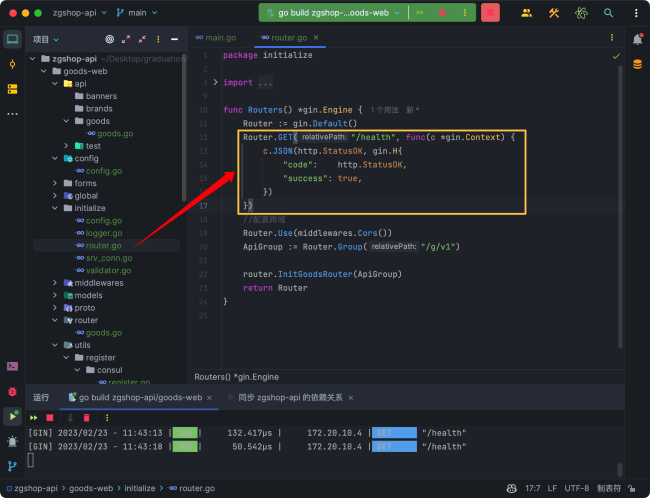
Task: Open the Search Everywhere magnifier
Action: (609, 13)
